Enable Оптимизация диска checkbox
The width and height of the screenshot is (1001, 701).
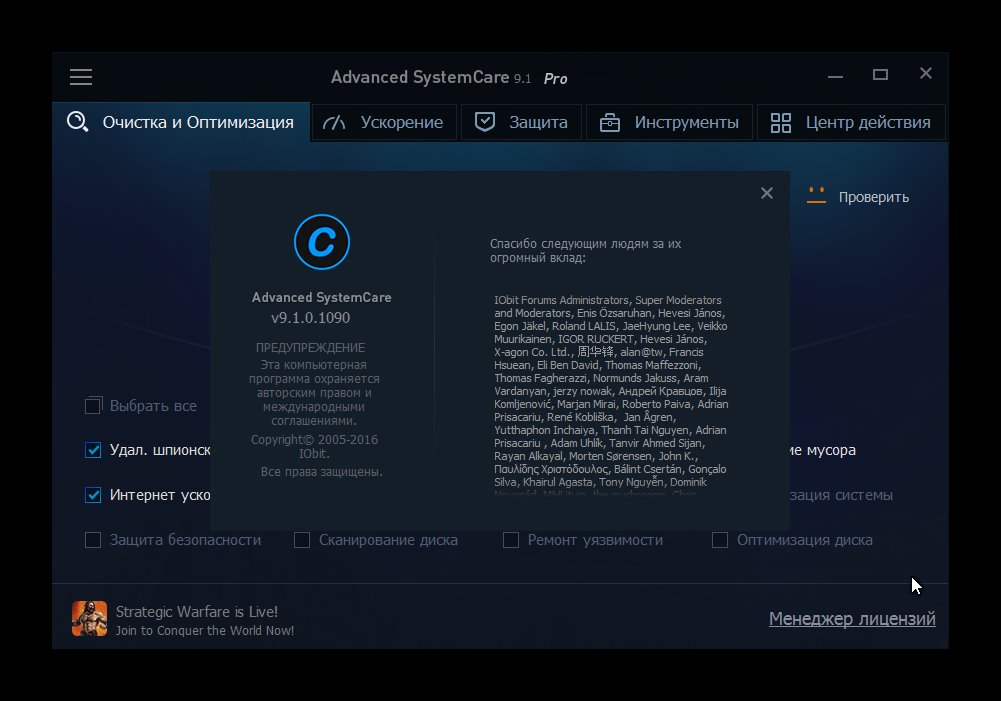(720, 540)
